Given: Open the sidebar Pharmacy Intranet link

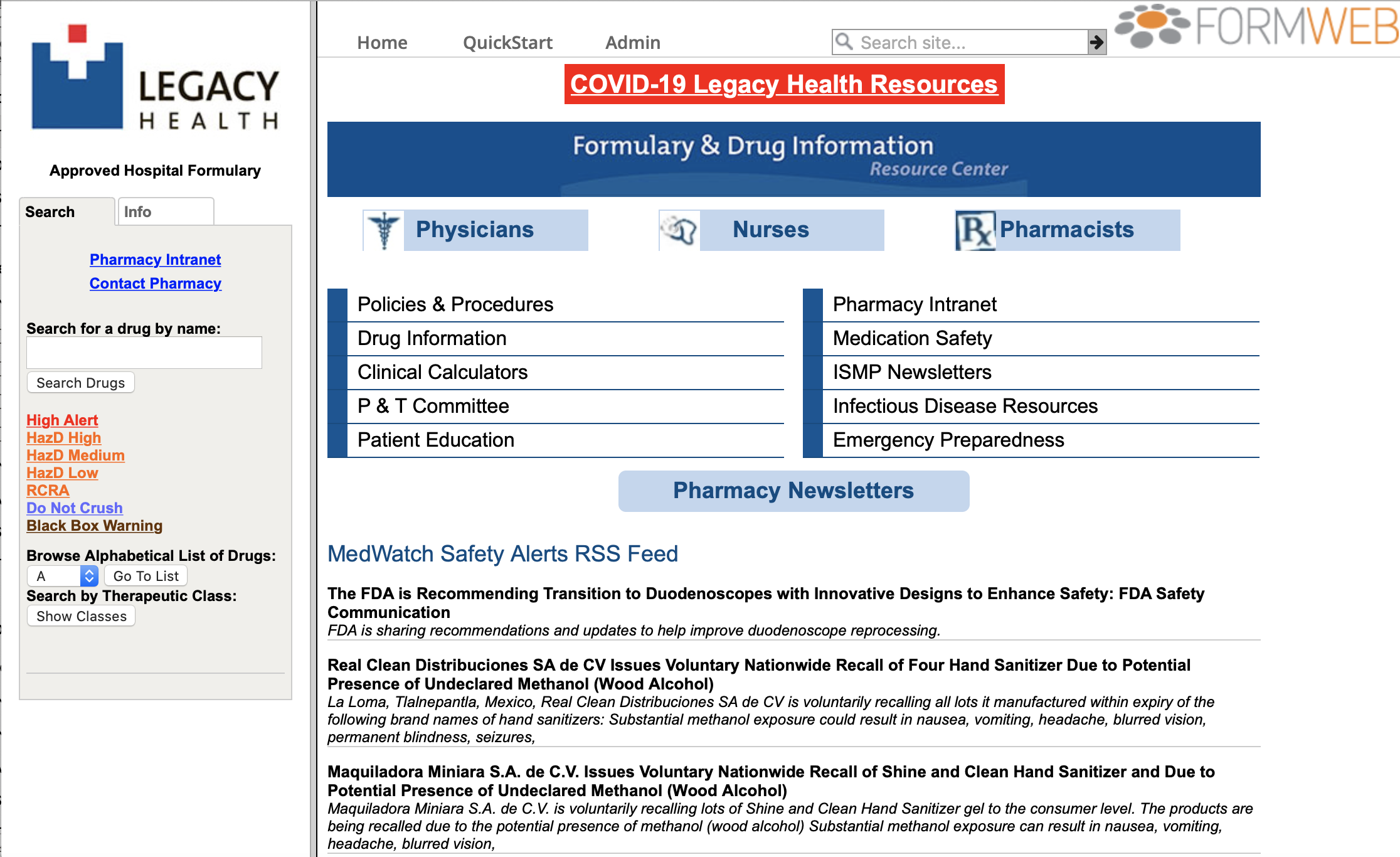Looking at the screenshot, I should tap(155, 260).
